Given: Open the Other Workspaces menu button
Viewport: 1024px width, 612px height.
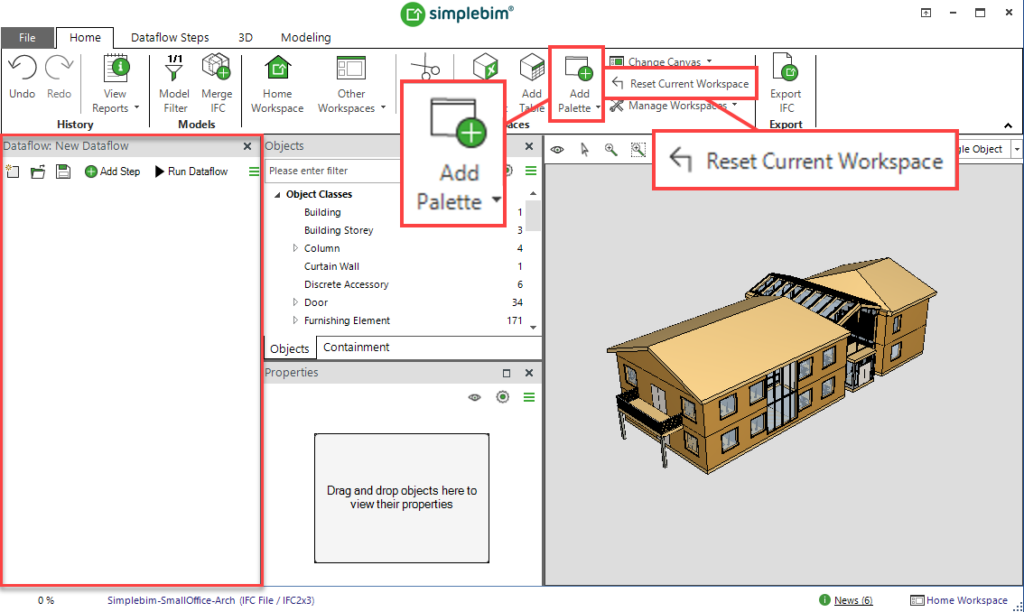Looking at the screenshot, I should (351, 84).
